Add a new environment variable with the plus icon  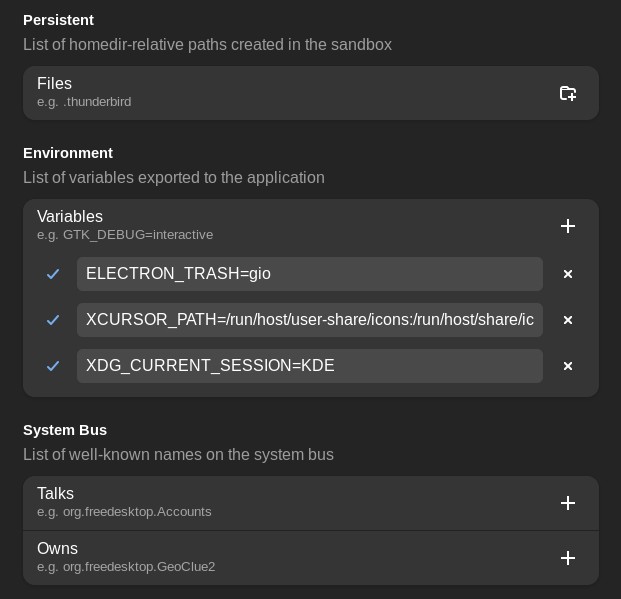568,226
